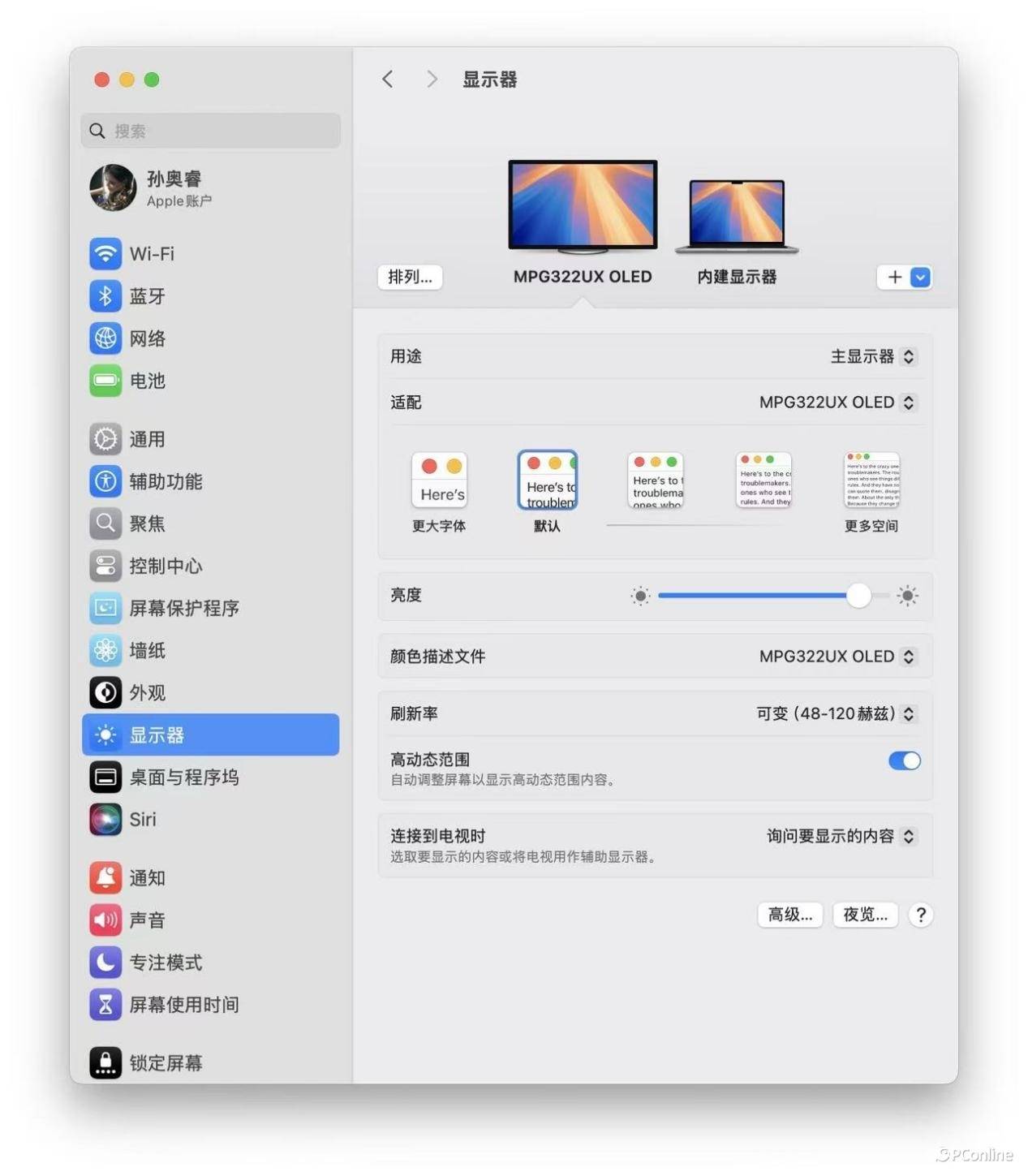Open Desktop & Dock (桌面与程序坞) icon
This screenshot has width=1028, height=1176.
click(x=105, y=778)
